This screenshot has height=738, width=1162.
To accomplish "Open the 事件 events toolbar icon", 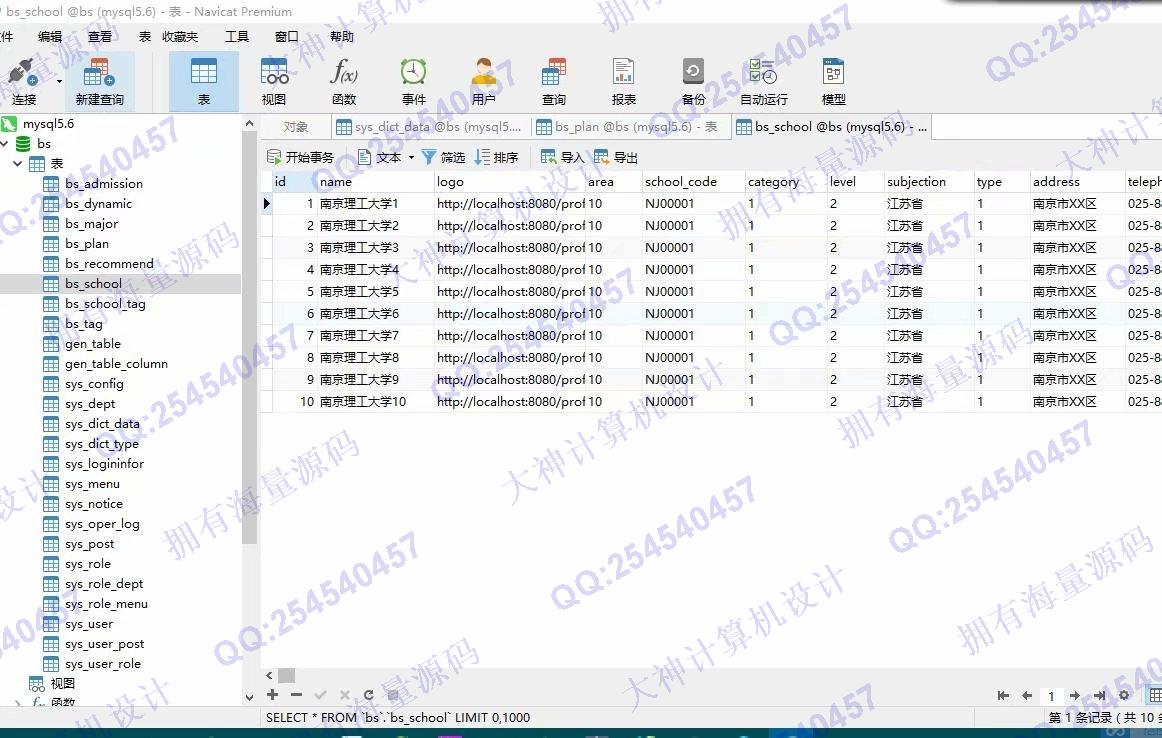I will (x=414, y=81).
